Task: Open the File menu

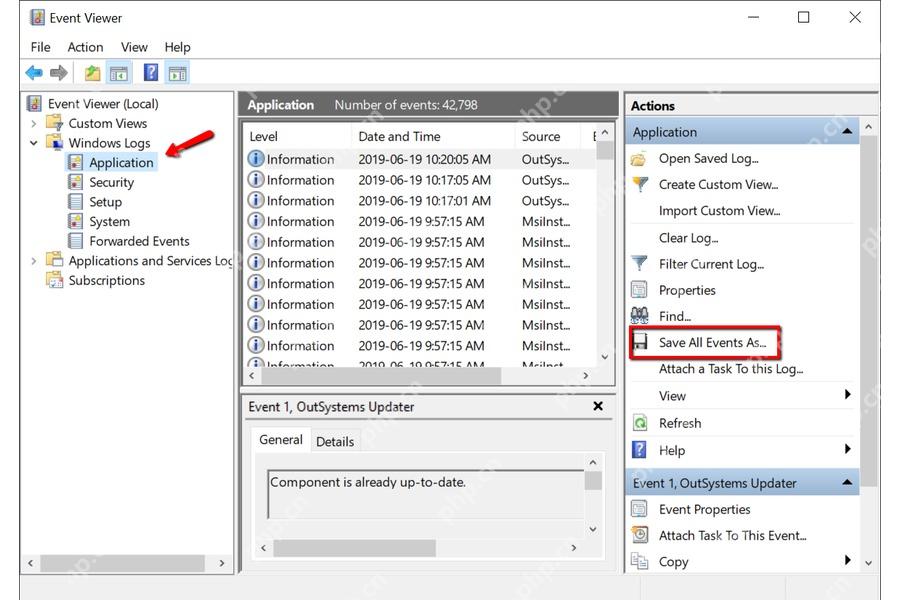Action: (40, 47)
